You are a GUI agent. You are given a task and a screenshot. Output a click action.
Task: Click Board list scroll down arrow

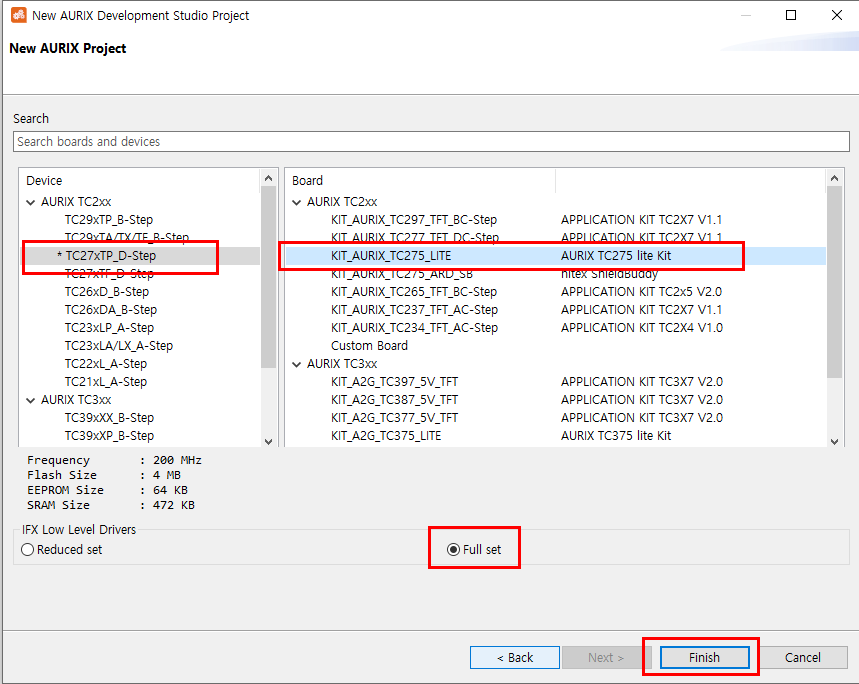[834, 441]
